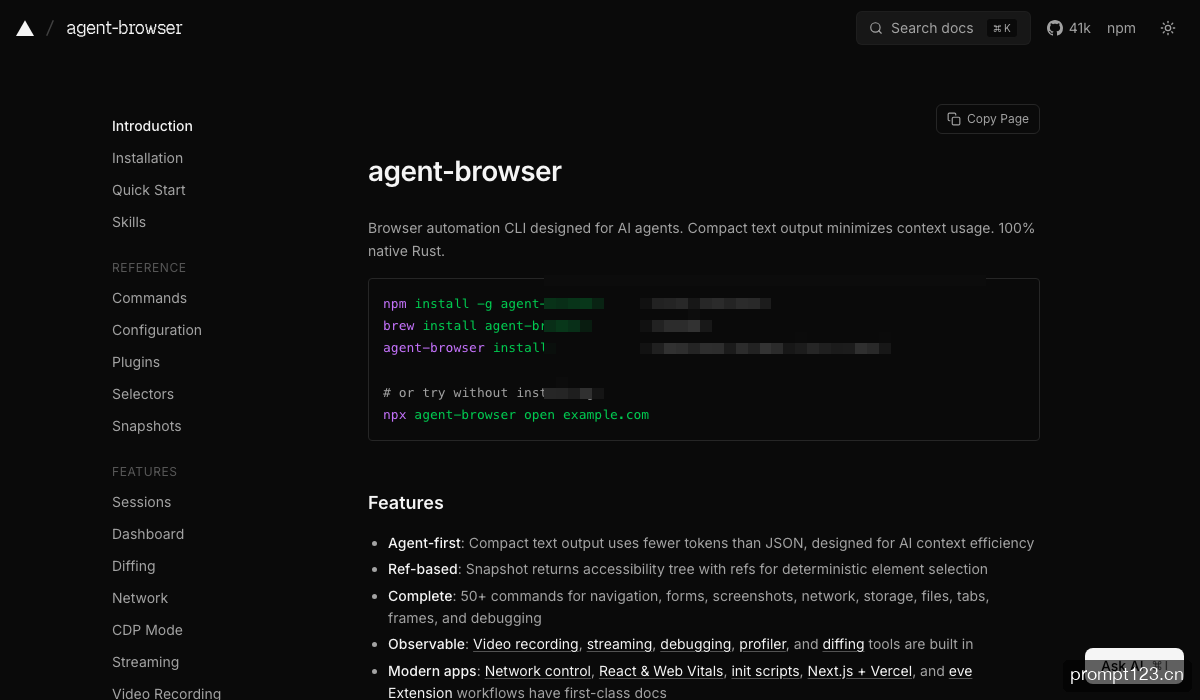Open CDP Mode sidebar item
Viewport: 1200px width, 700px height.
click(147, 630)
